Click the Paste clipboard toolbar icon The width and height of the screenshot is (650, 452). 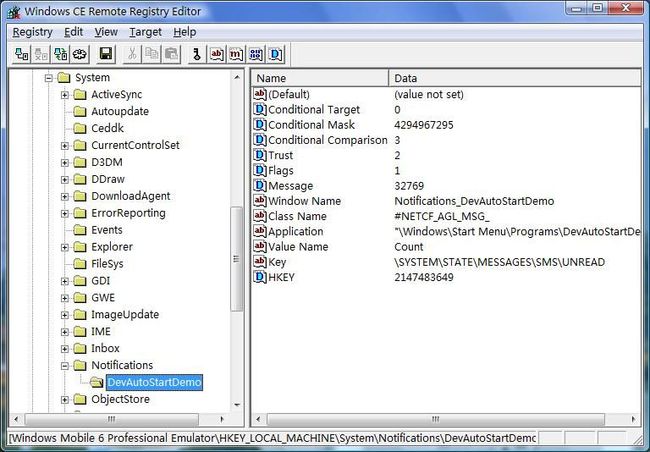pos(171,54)
